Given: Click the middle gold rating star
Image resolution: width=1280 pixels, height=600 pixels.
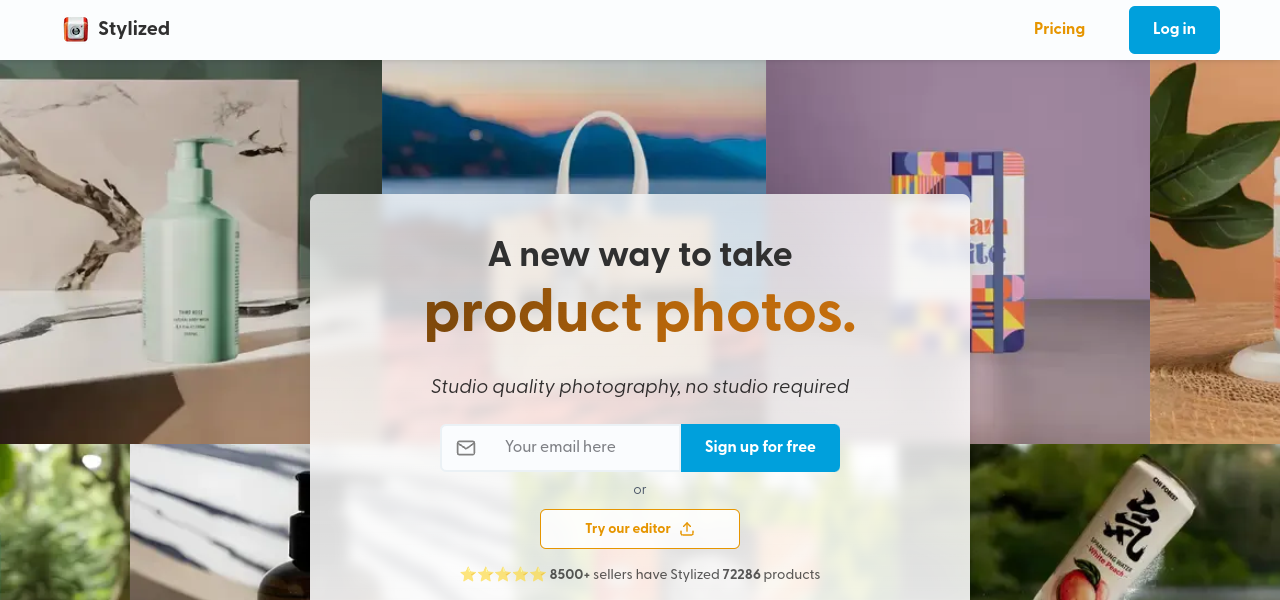Looking at the screenshot, I should (x=503, y=575).
